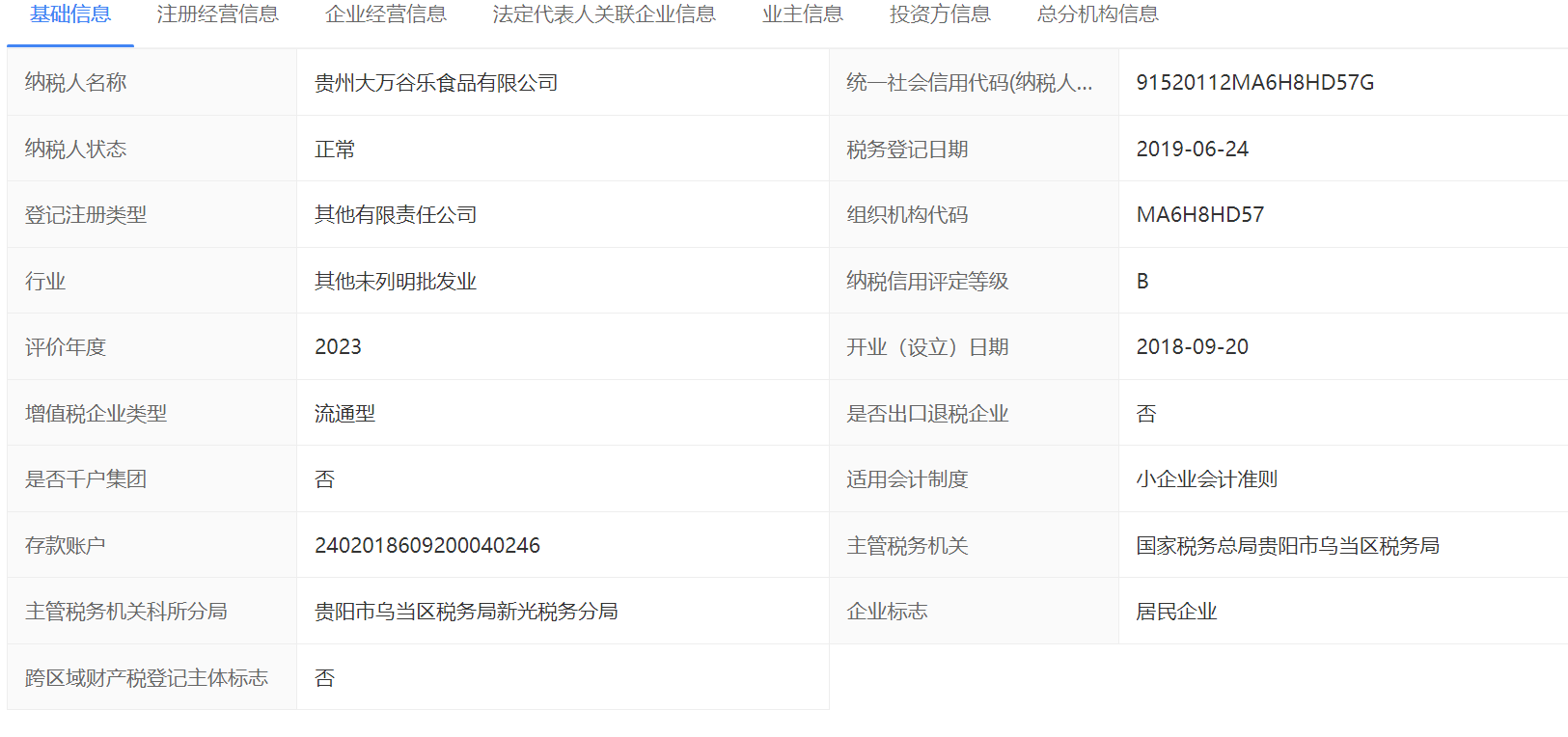1568x737 pixels.
Task: Click the company name 贵州大万谷乐食品有限公司
Action: pyautogui.click(x=436, y=83)
